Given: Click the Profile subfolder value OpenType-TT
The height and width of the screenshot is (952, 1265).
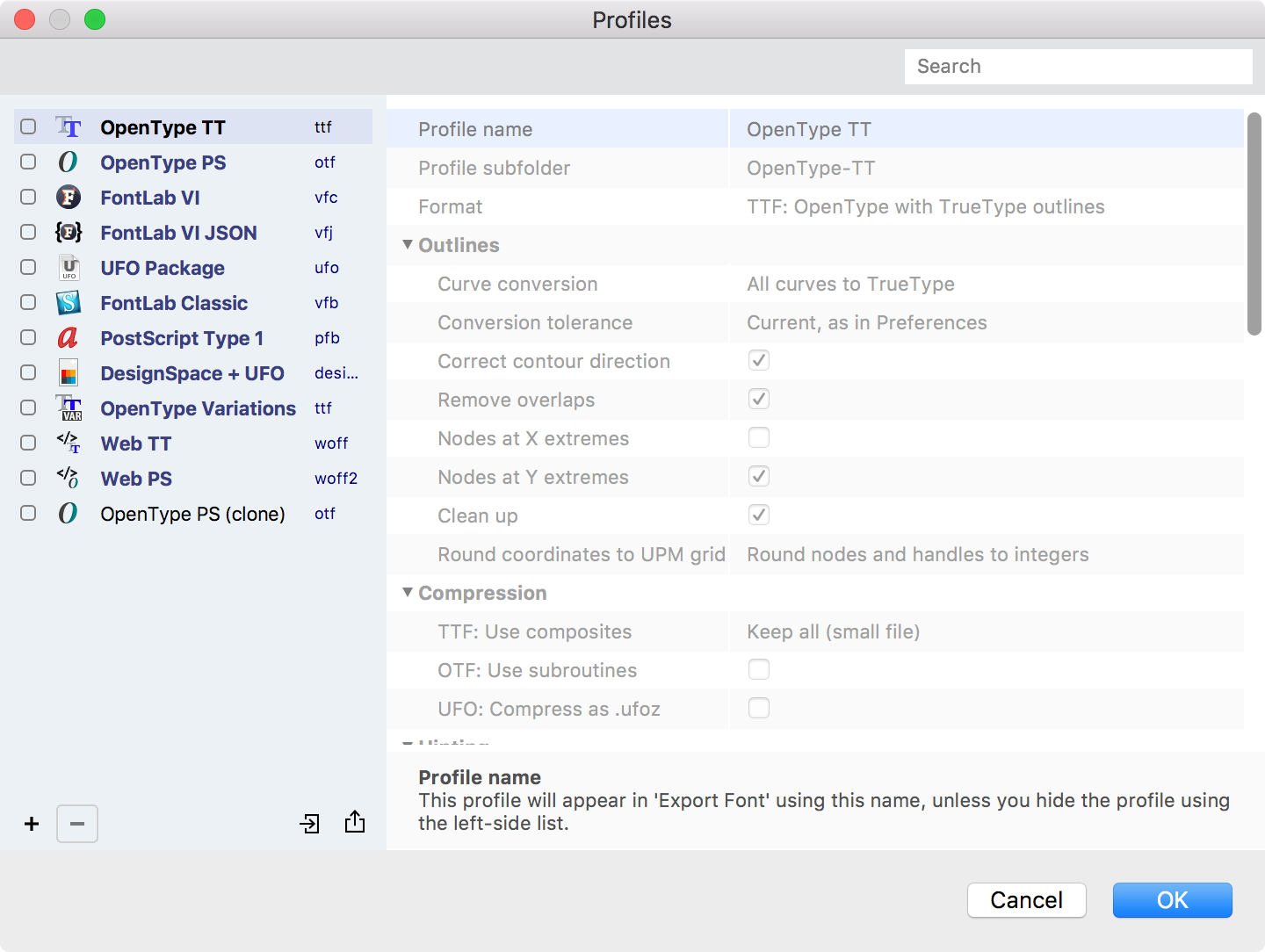Looking at the screenshot, I should [811, 168].
